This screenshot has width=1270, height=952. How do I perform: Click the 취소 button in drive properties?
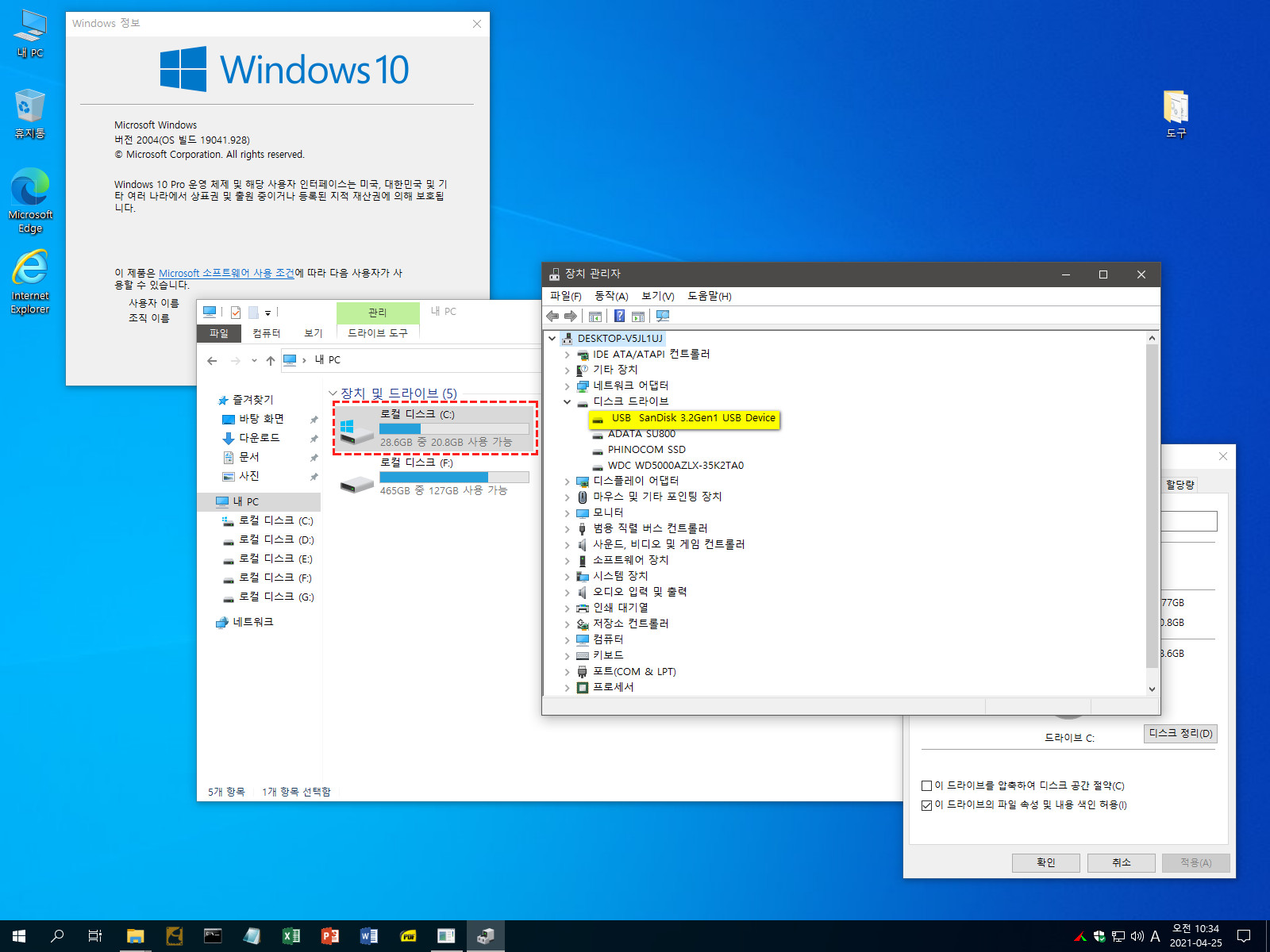tap(1122, 862)
